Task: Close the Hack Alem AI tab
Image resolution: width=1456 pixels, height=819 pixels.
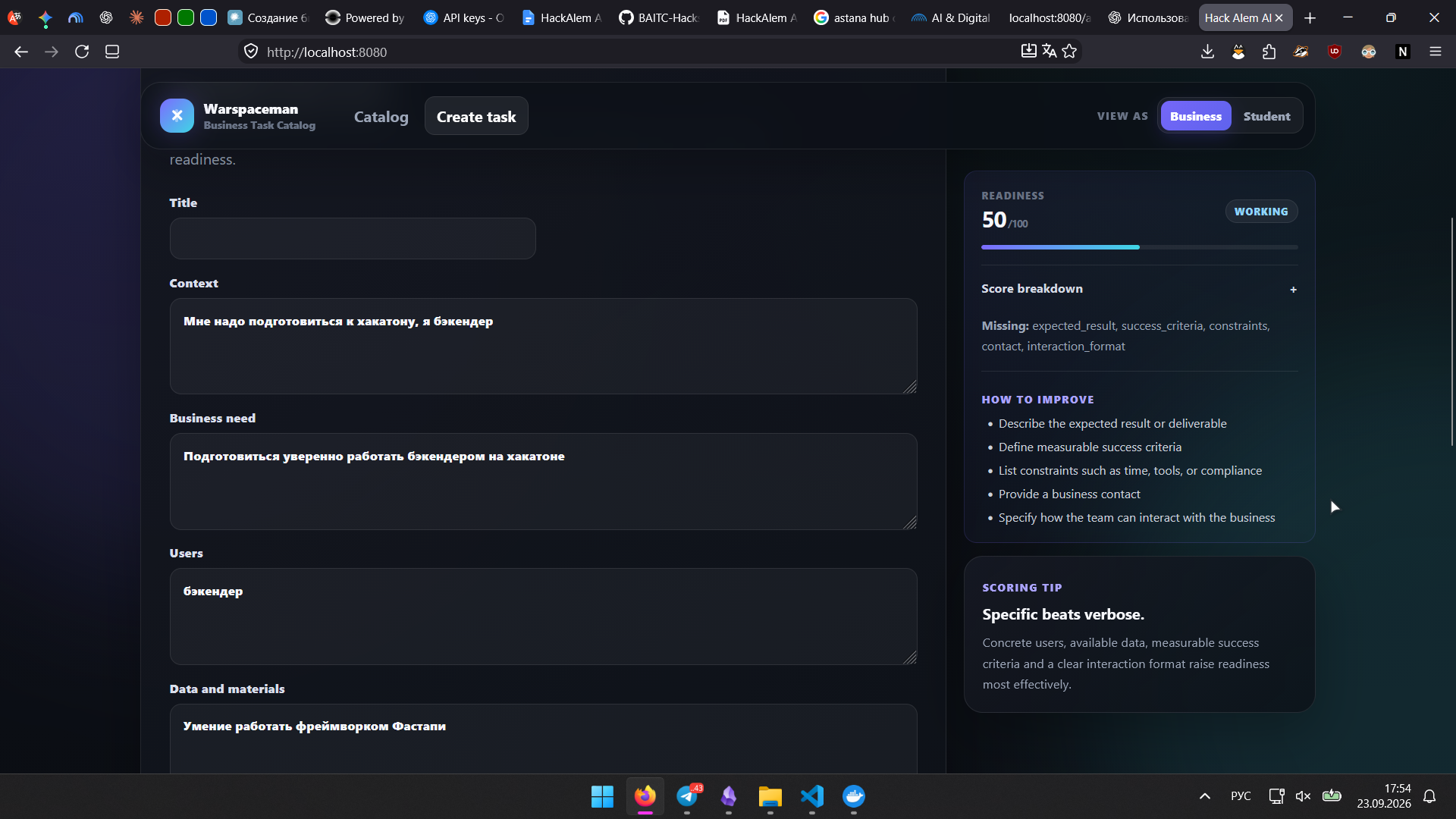Action: pyautogui.click(x=1279, y=17)
